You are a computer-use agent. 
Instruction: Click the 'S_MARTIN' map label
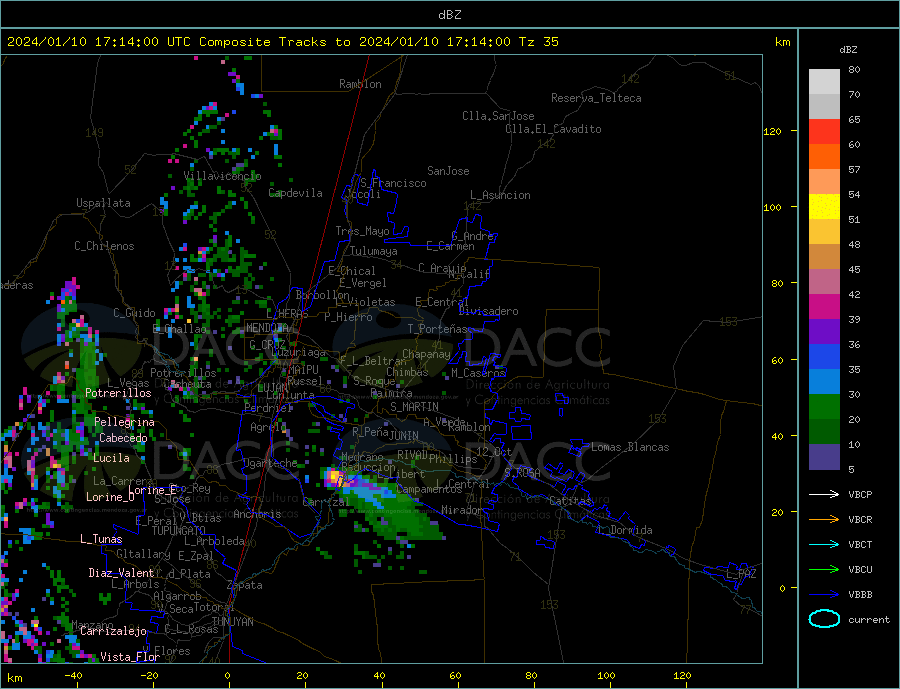(414, 407)
